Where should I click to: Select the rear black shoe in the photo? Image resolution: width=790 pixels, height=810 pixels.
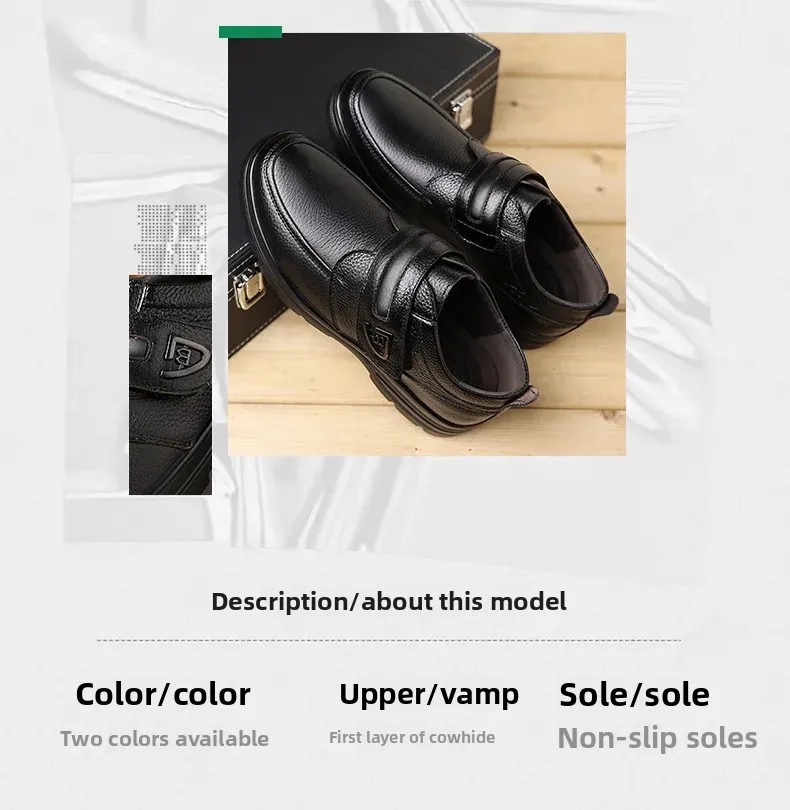coord(473,199)
